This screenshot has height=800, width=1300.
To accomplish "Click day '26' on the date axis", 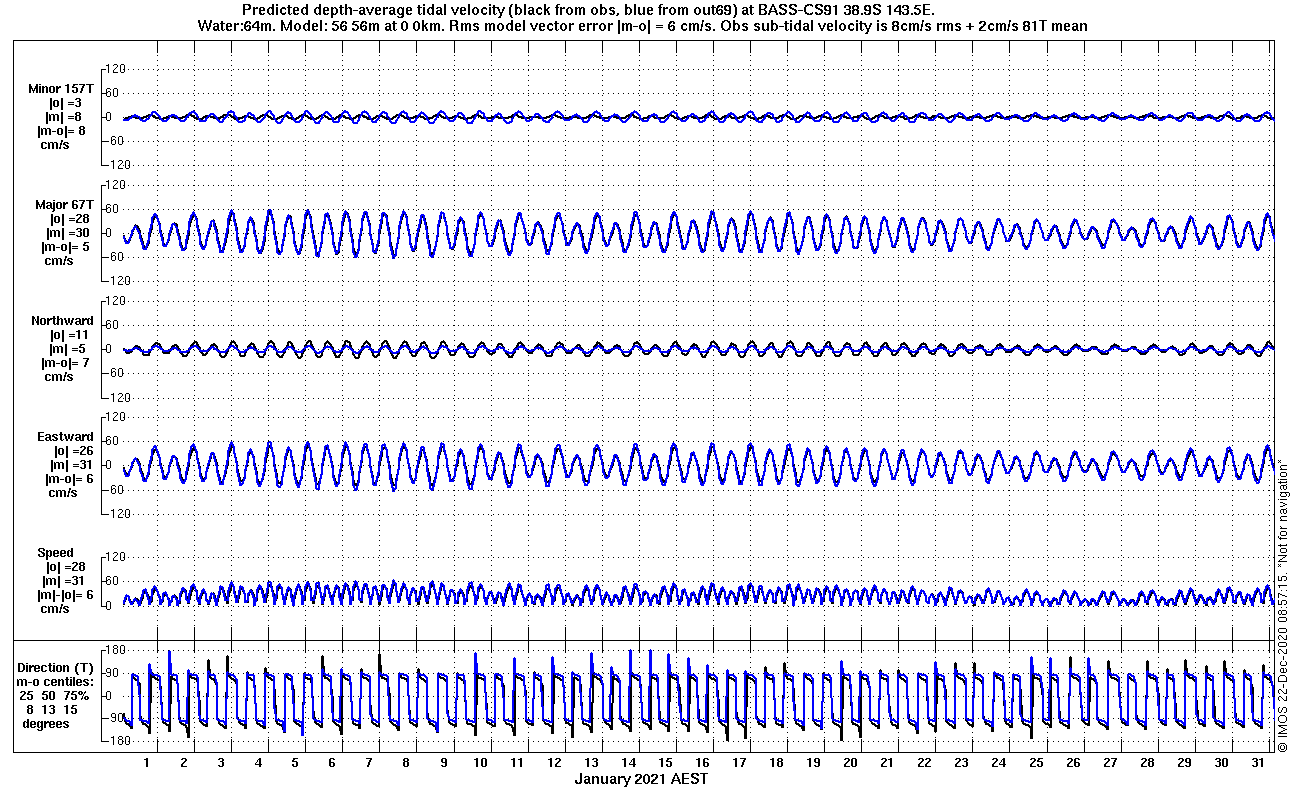I will pyautogui.click(x=1073, y=762).
